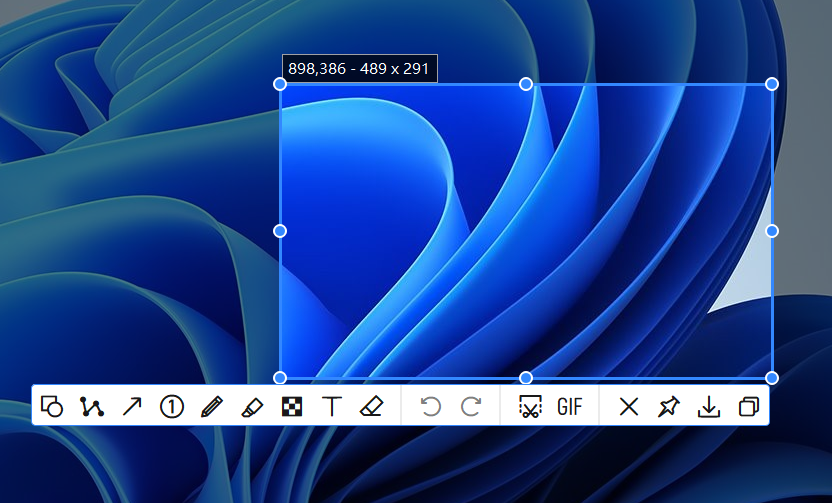
Task: Redo the previous annotation
Action: point(471,406)
